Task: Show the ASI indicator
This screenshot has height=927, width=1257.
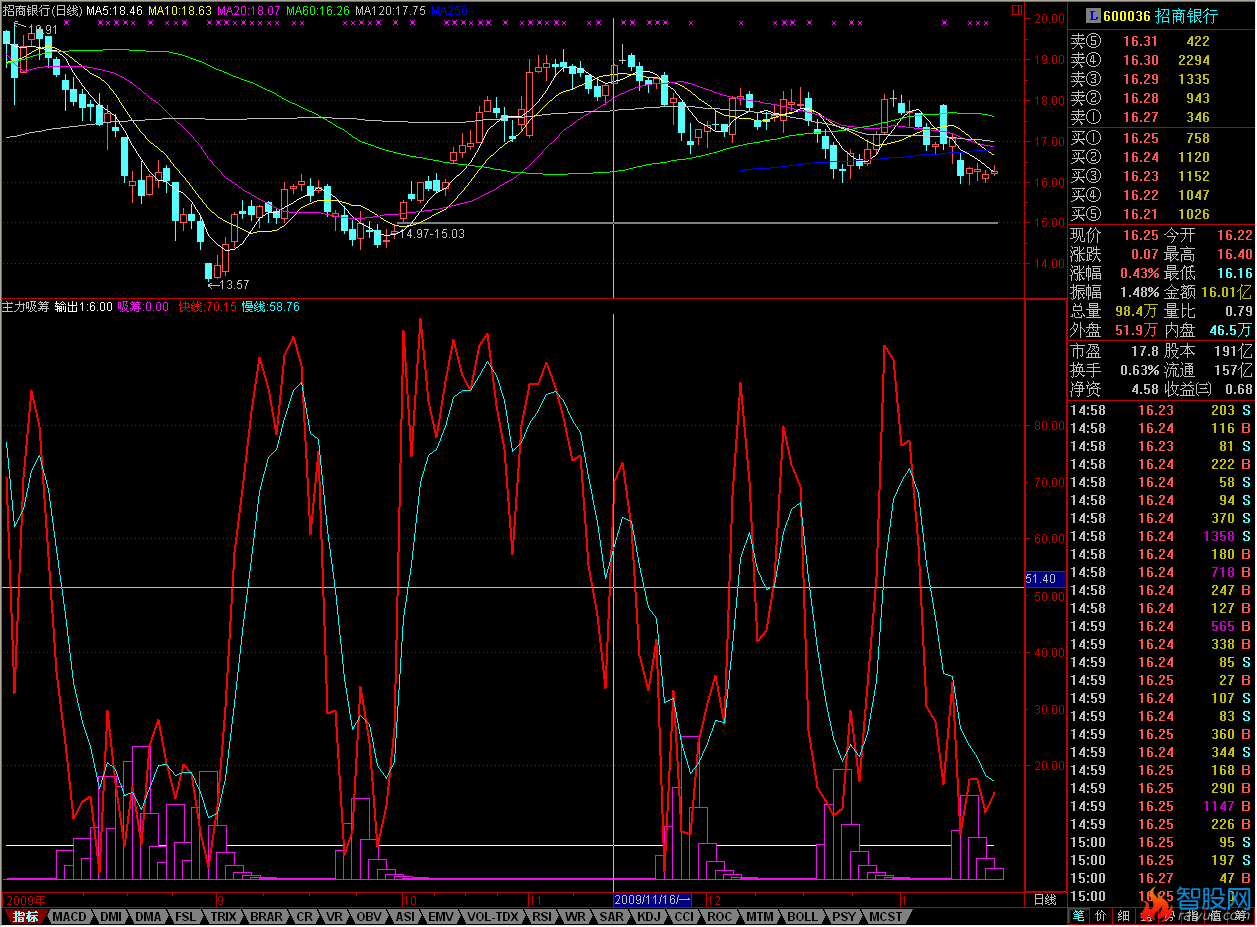Action: pos(405,916)
